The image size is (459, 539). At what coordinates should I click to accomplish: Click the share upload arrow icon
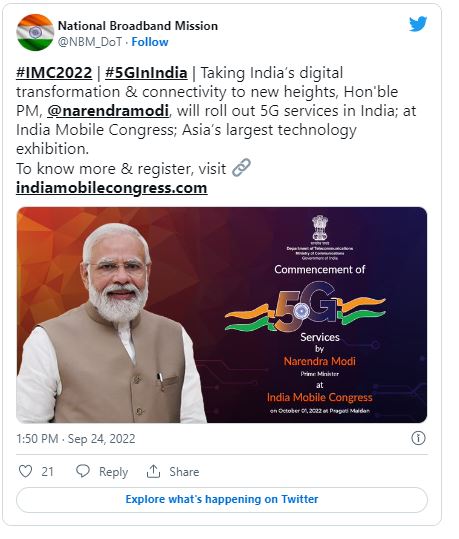point(153,471)
